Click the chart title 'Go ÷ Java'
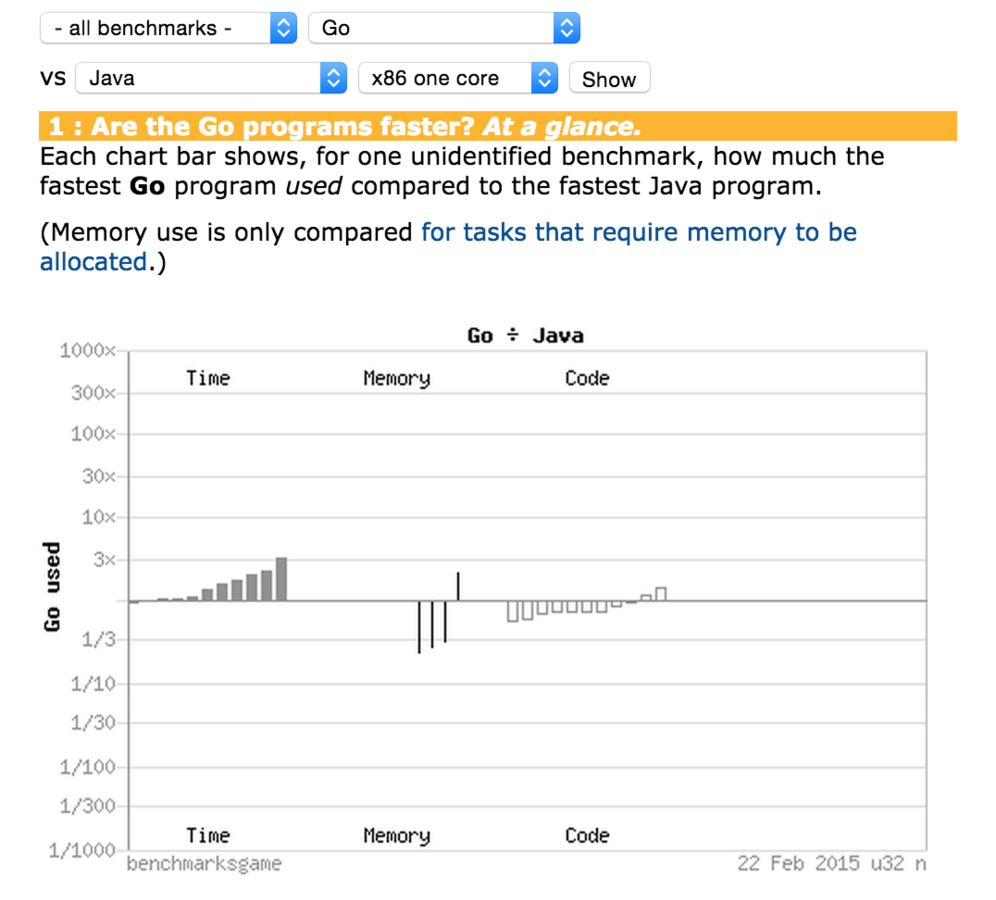Viewport: 996px width, 900px height. pos(525,335)
